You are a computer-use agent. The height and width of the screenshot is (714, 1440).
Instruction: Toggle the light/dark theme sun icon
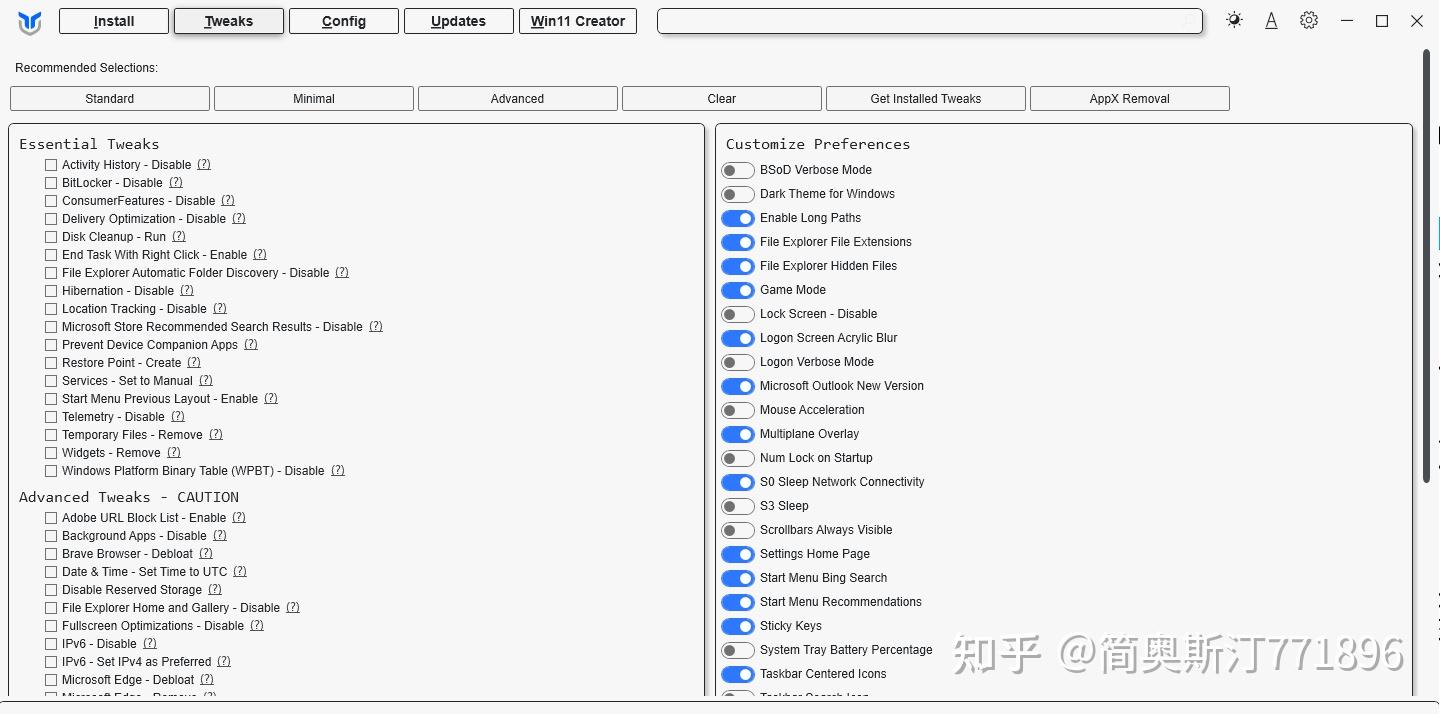(x=1234, y=20)
